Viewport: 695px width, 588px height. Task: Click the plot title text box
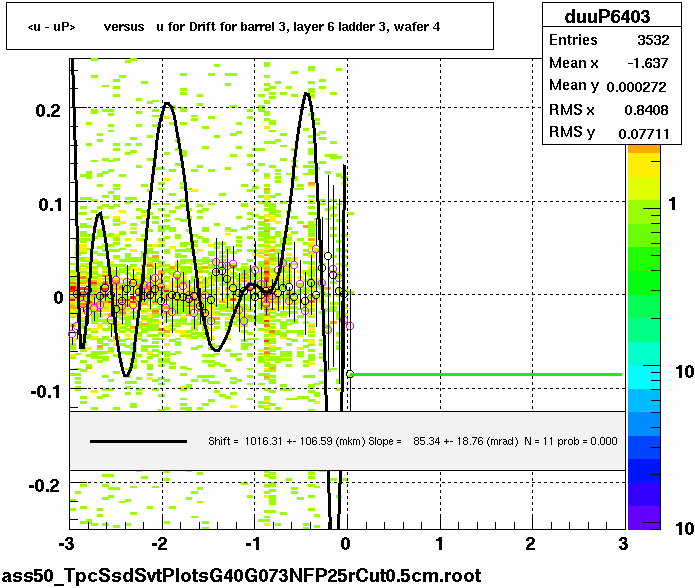point(250,26)
